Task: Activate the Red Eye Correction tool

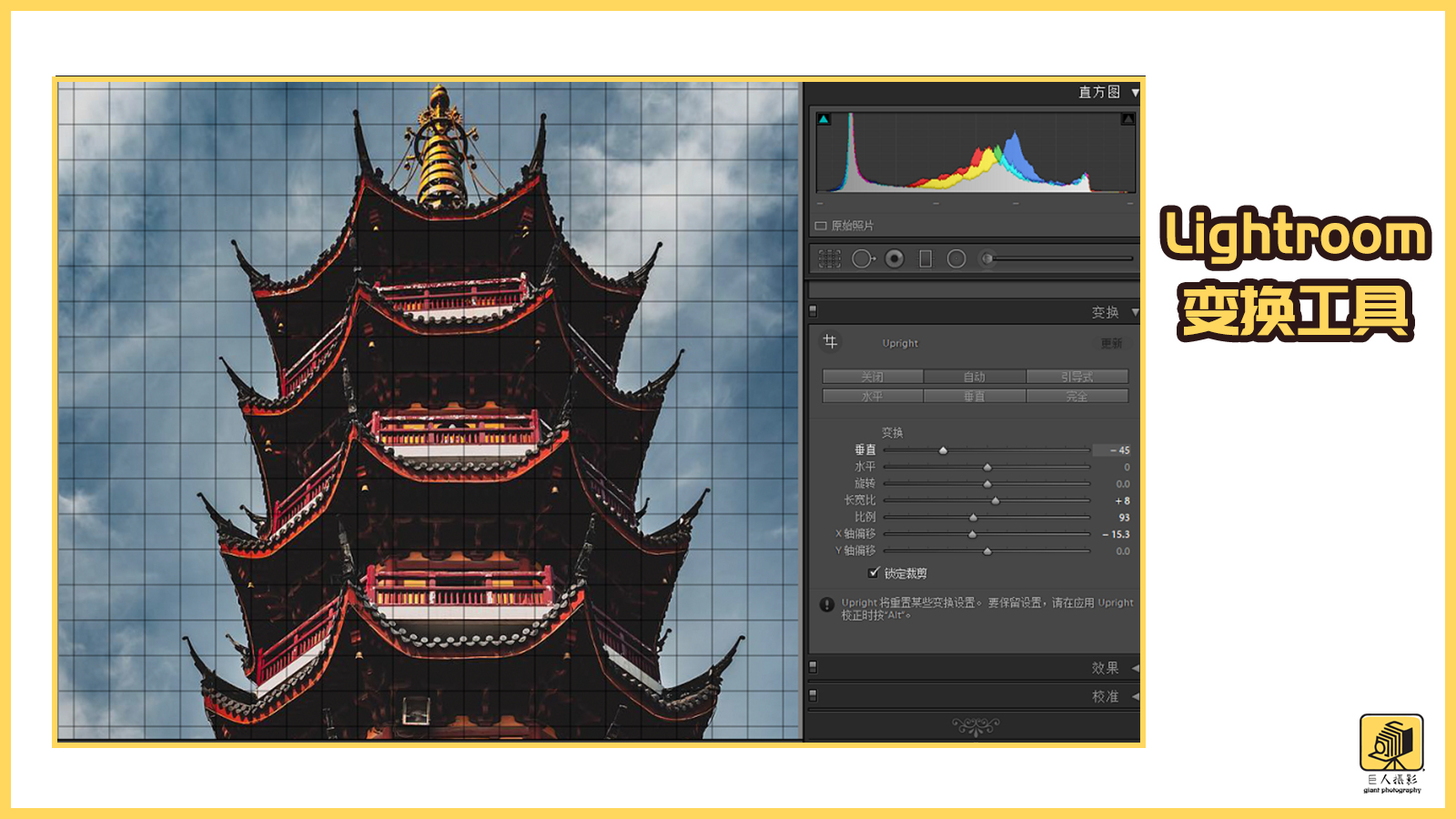Action: coord(895,259)
